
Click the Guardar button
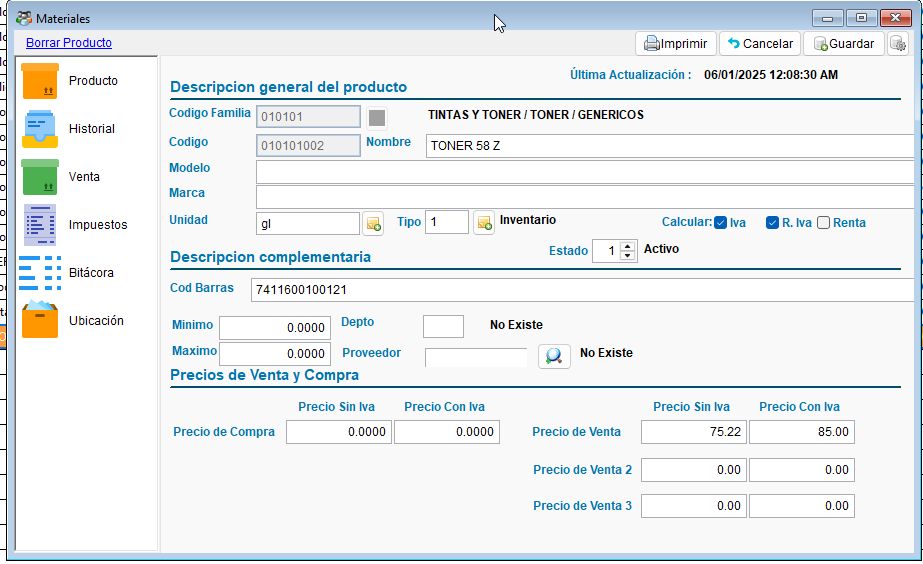click(x=844, y=44)
